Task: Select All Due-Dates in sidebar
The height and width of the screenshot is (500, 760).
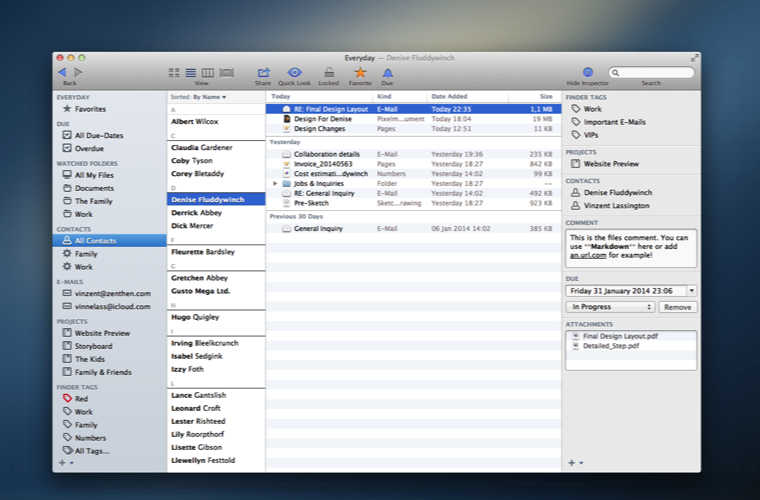Action: (97, 134)
